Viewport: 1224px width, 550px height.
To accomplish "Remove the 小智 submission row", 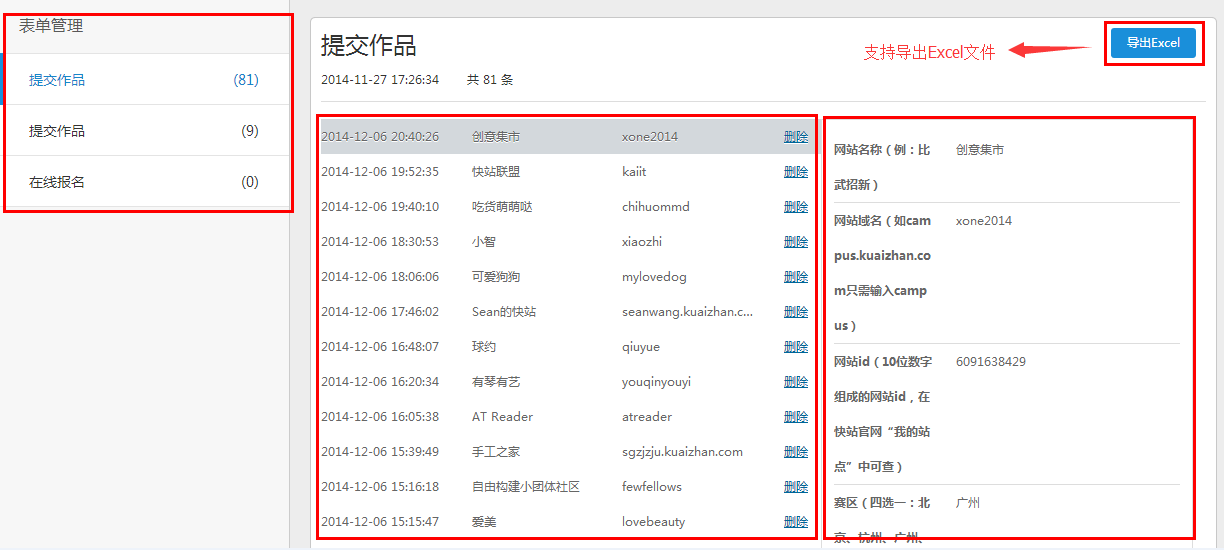I will (795, 242).
